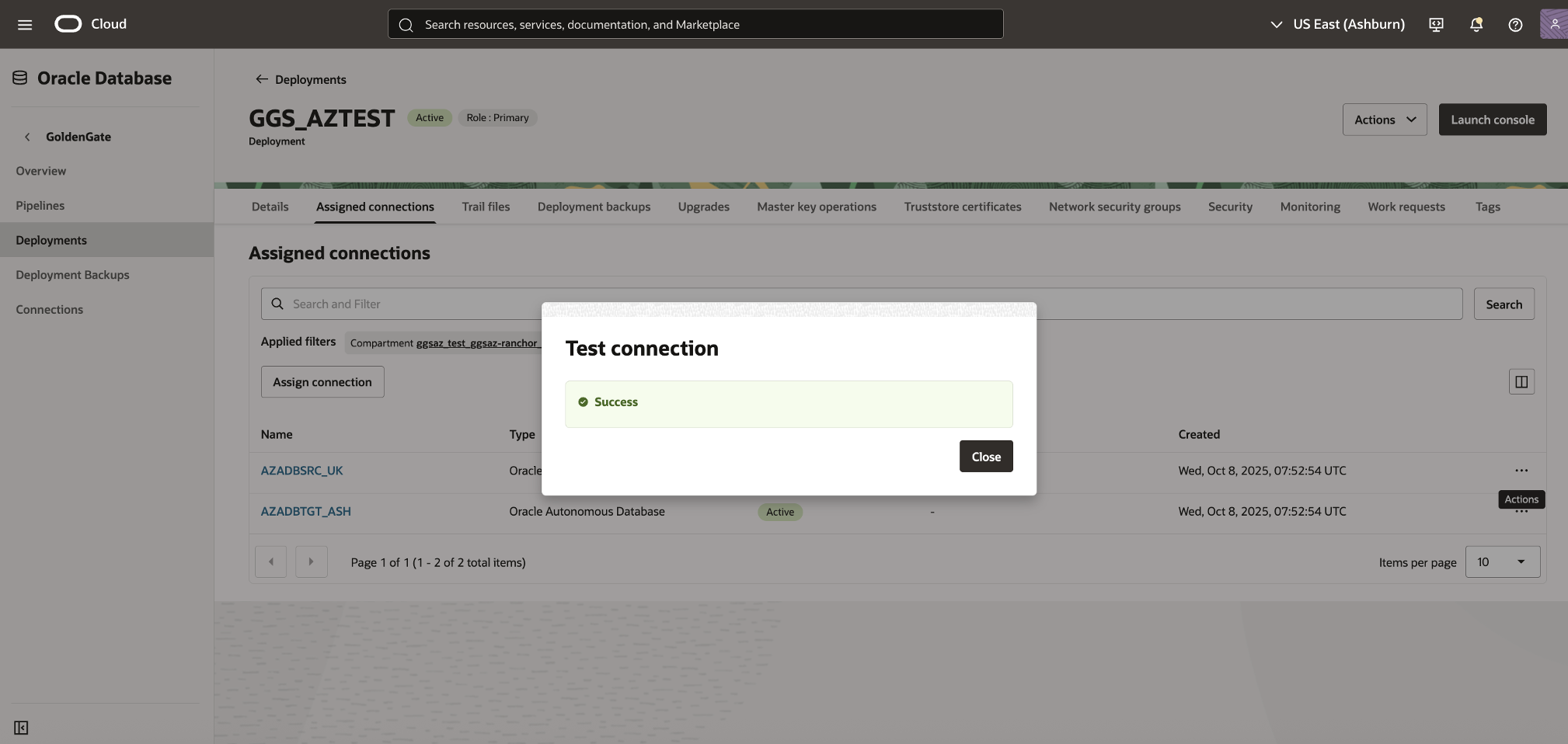The width and height of the screenshot is (1568, 744).
Task: Click the Search button
Action: (1504, 304)
